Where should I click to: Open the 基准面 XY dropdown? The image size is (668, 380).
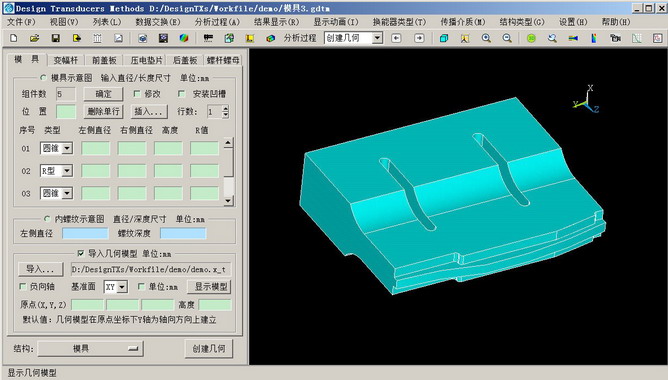(122, 287)
